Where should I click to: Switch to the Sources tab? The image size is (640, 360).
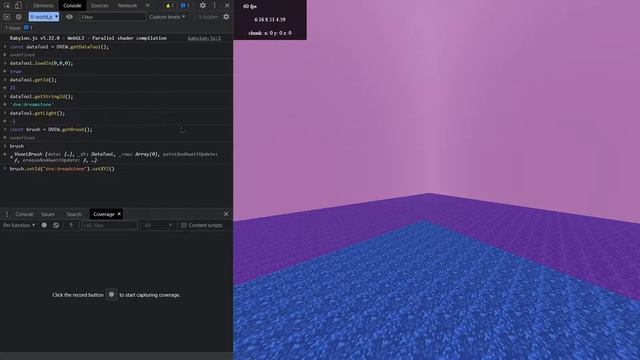pyautogui.click(x=100, y=5)
